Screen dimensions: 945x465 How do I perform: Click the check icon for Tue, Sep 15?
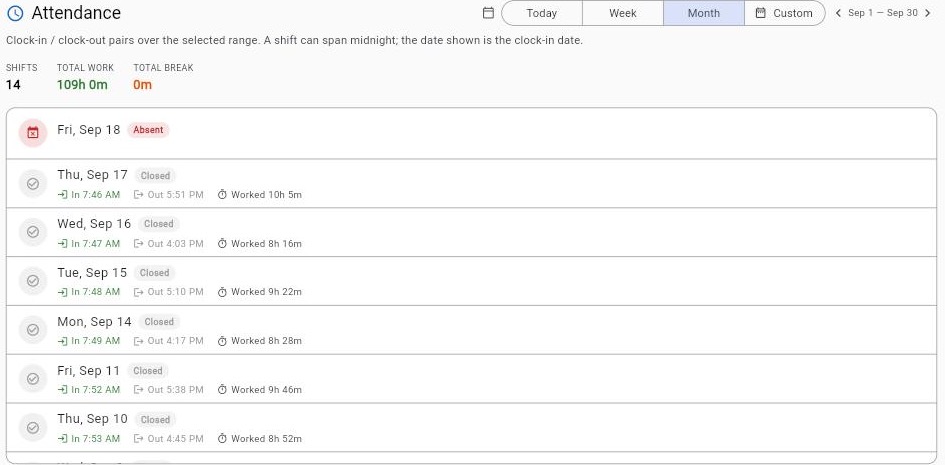(x=33, y=281)
